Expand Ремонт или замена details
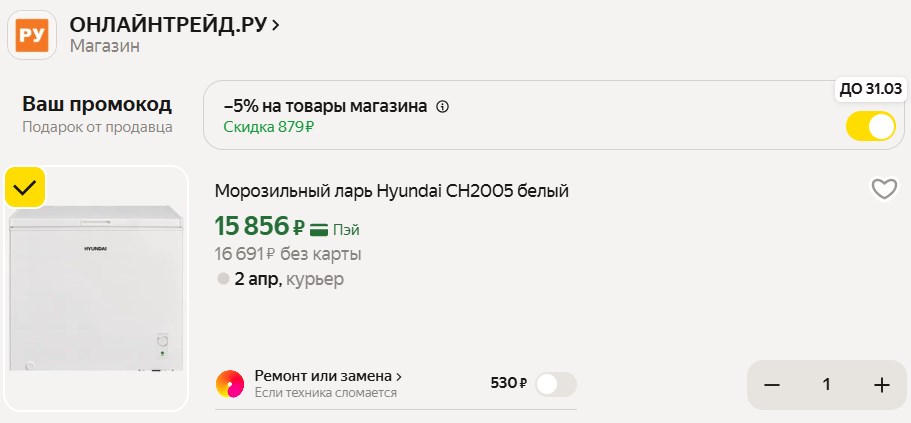Viewport: 911px width, 423px height. [x=328, y=376]
